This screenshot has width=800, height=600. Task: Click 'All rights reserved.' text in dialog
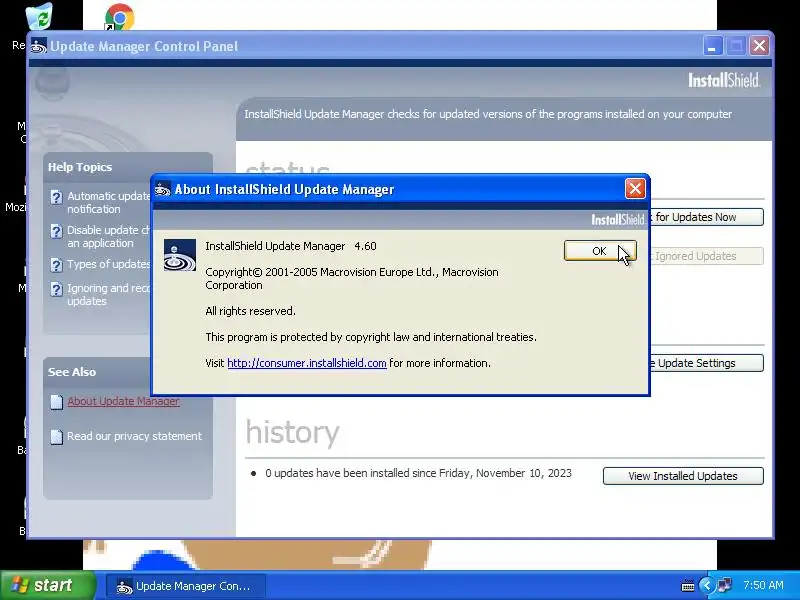tap(251, 311)
